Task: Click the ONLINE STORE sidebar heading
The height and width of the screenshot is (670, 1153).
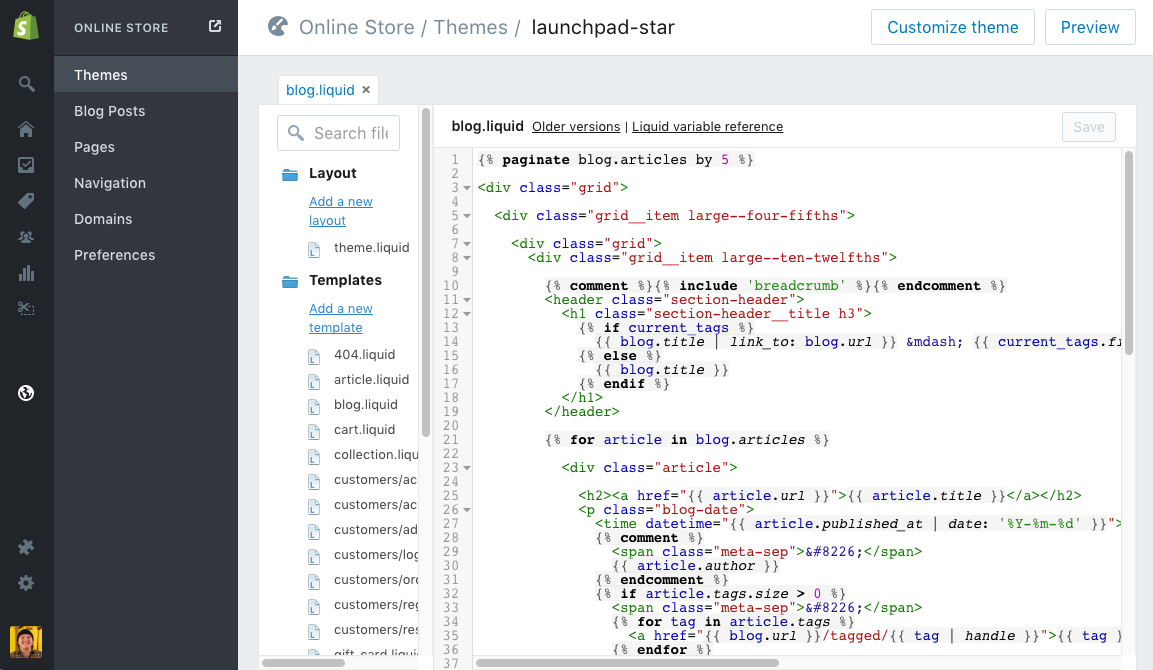Action: coord(121,27)
